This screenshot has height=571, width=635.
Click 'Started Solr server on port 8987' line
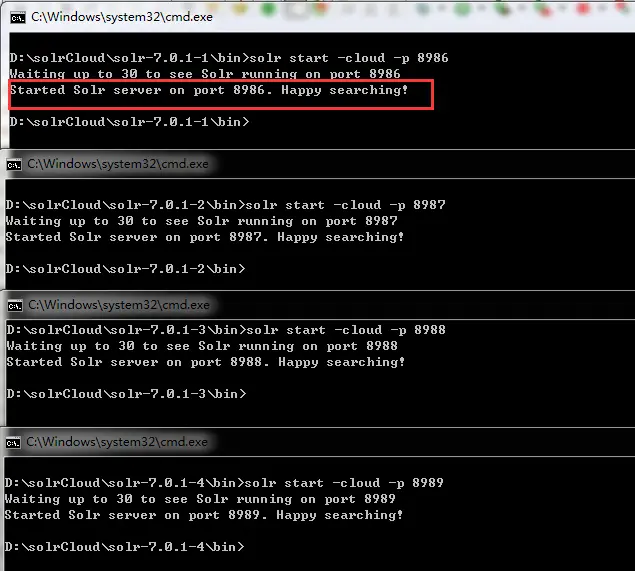click(205, 237)
